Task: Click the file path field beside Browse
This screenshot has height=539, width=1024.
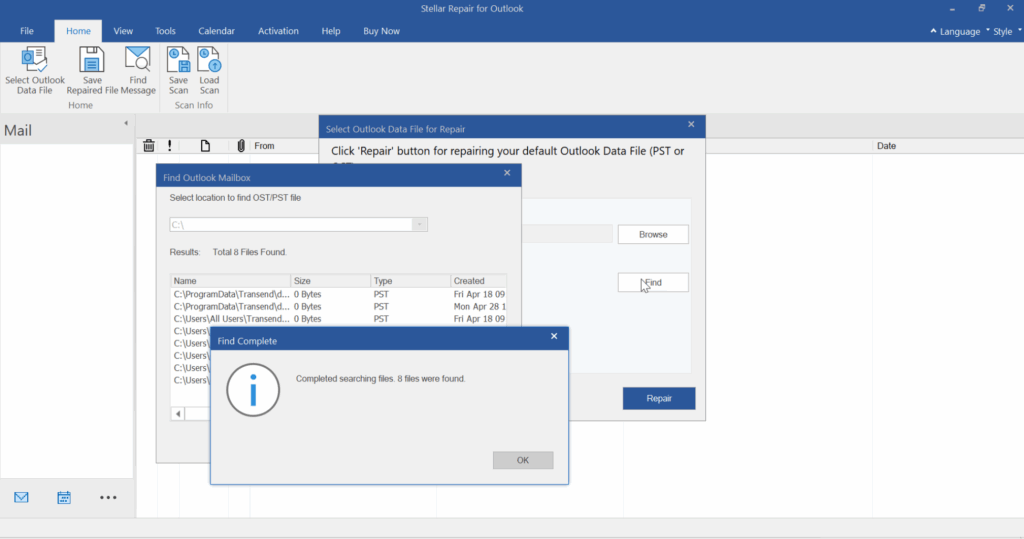Action: pos(567,235)
